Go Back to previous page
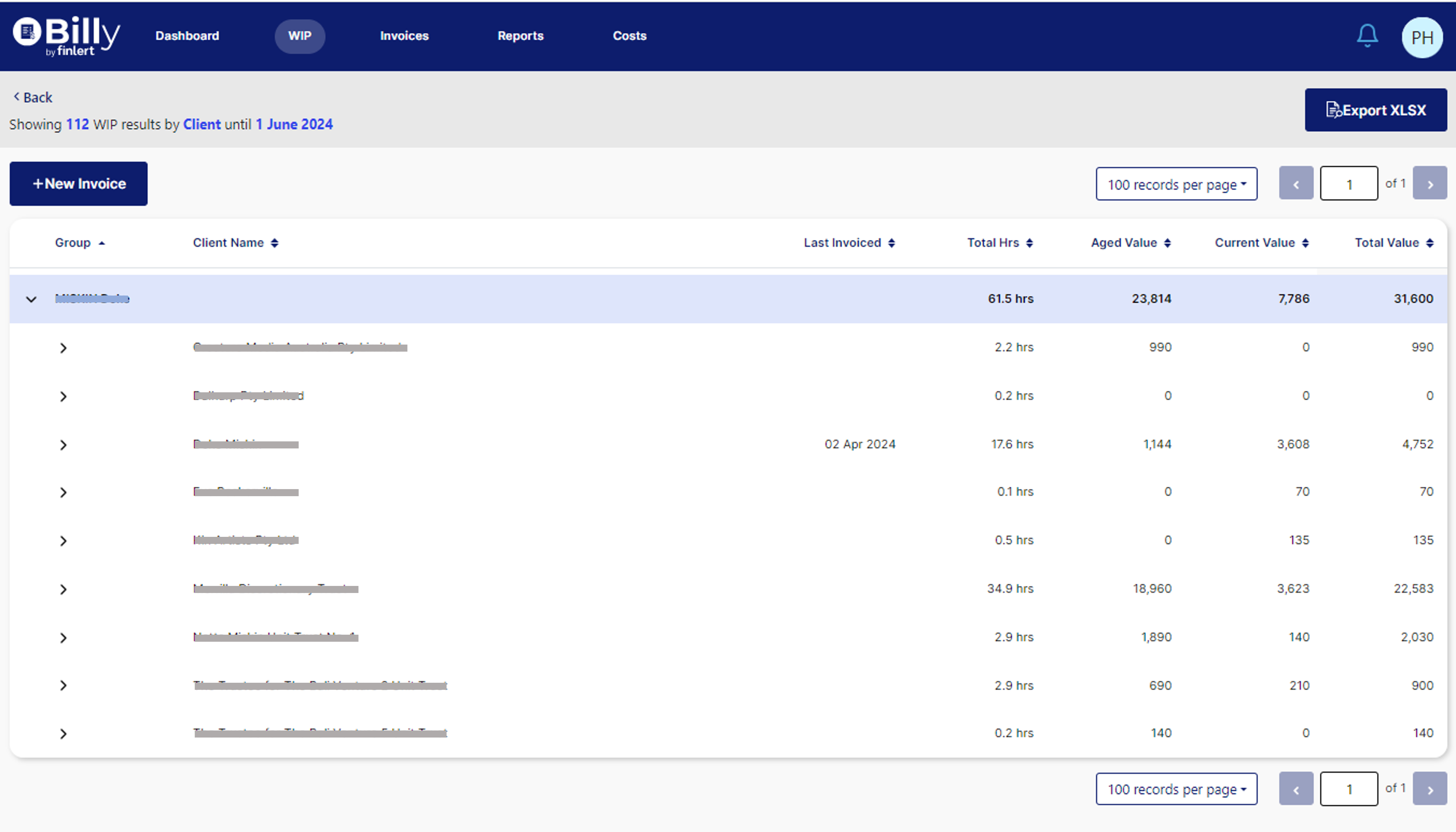 pyautogui.click(x=33, y=98)
